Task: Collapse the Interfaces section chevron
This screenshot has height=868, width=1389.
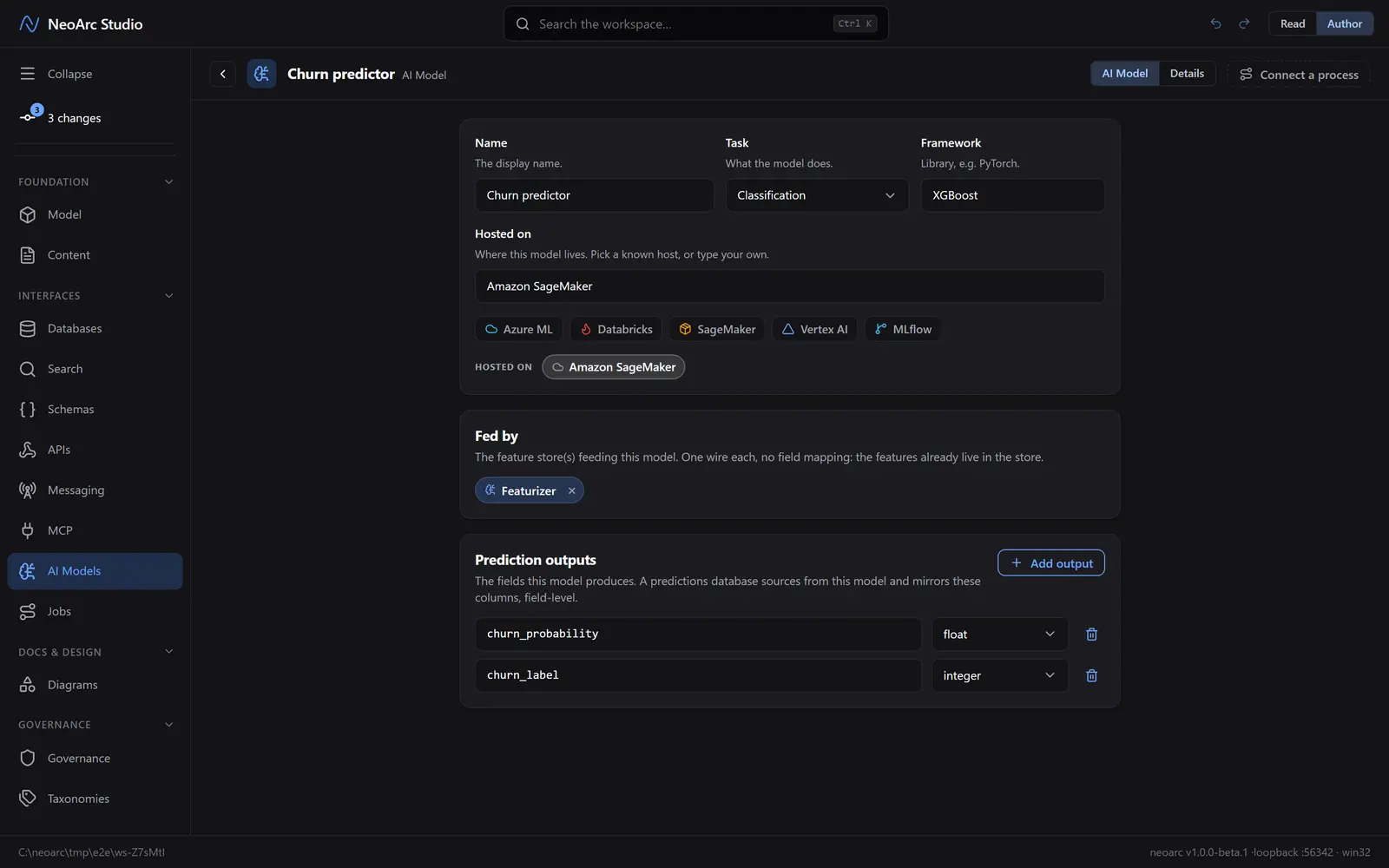Action: click(169, 296)
